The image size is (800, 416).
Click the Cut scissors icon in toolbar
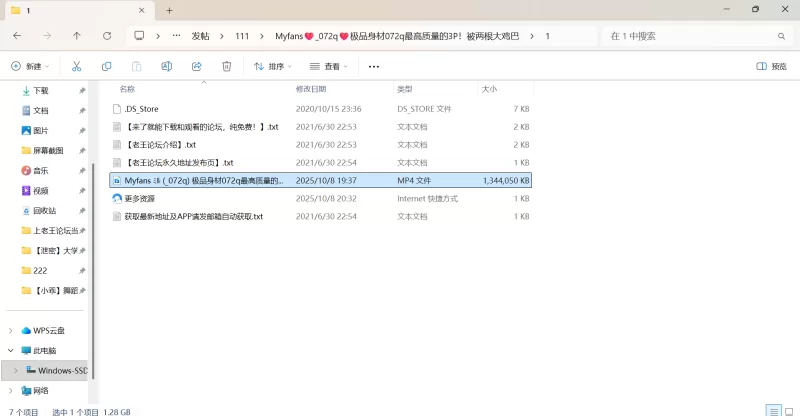coord(76,66)
